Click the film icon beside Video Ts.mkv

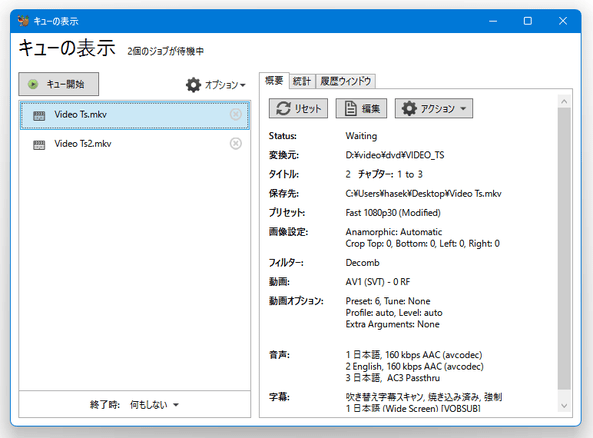[x=39, y=115]
